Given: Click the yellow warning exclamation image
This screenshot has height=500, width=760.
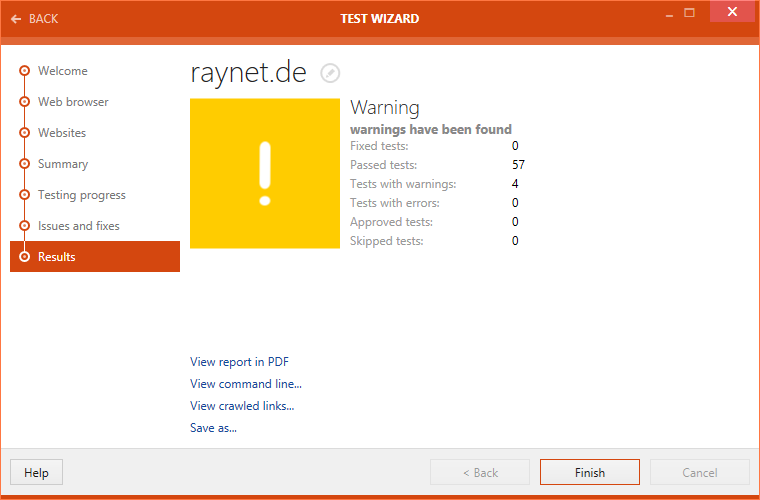Looking at the screenshot, I should pos(265,173).
